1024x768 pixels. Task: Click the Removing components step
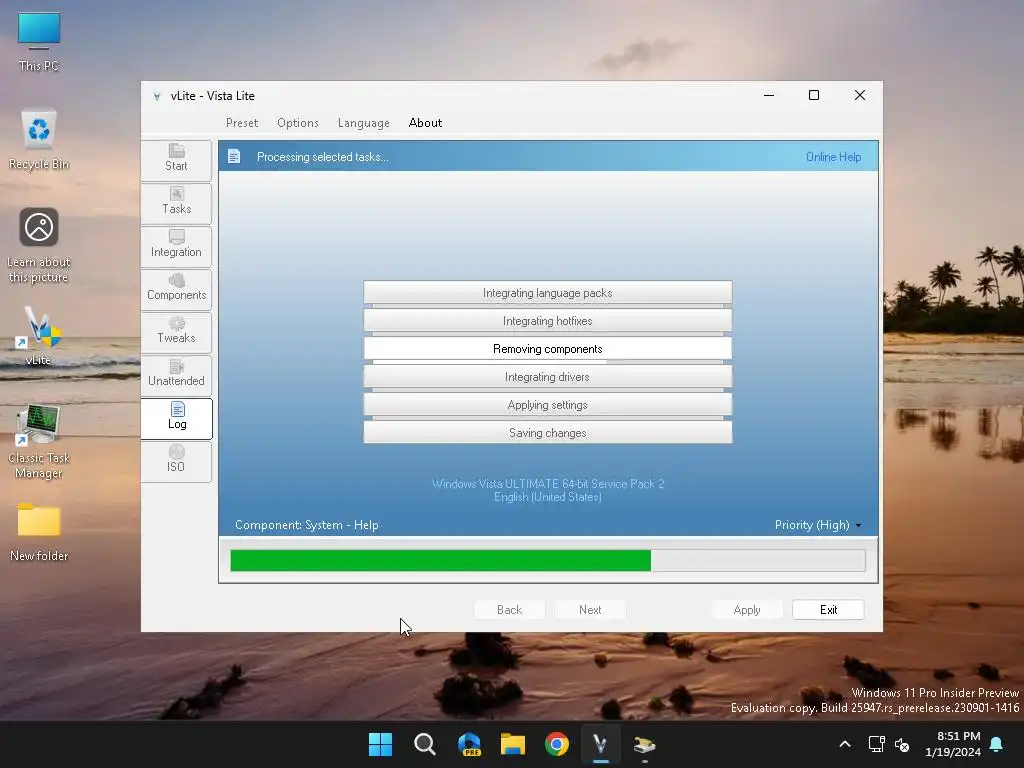(x=548, y=349)
